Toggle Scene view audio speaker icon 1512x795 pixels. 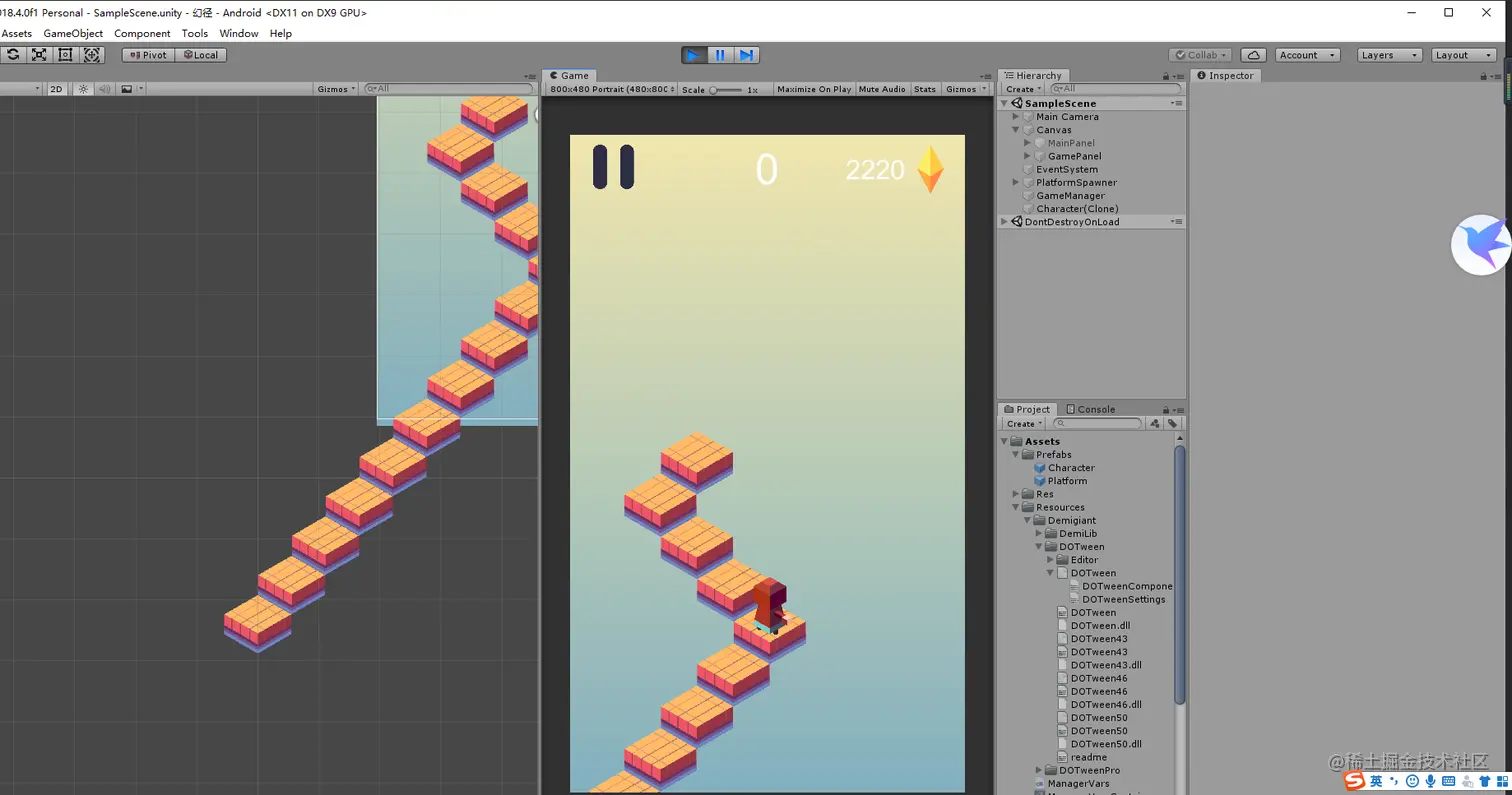click(x=105, y=89)
